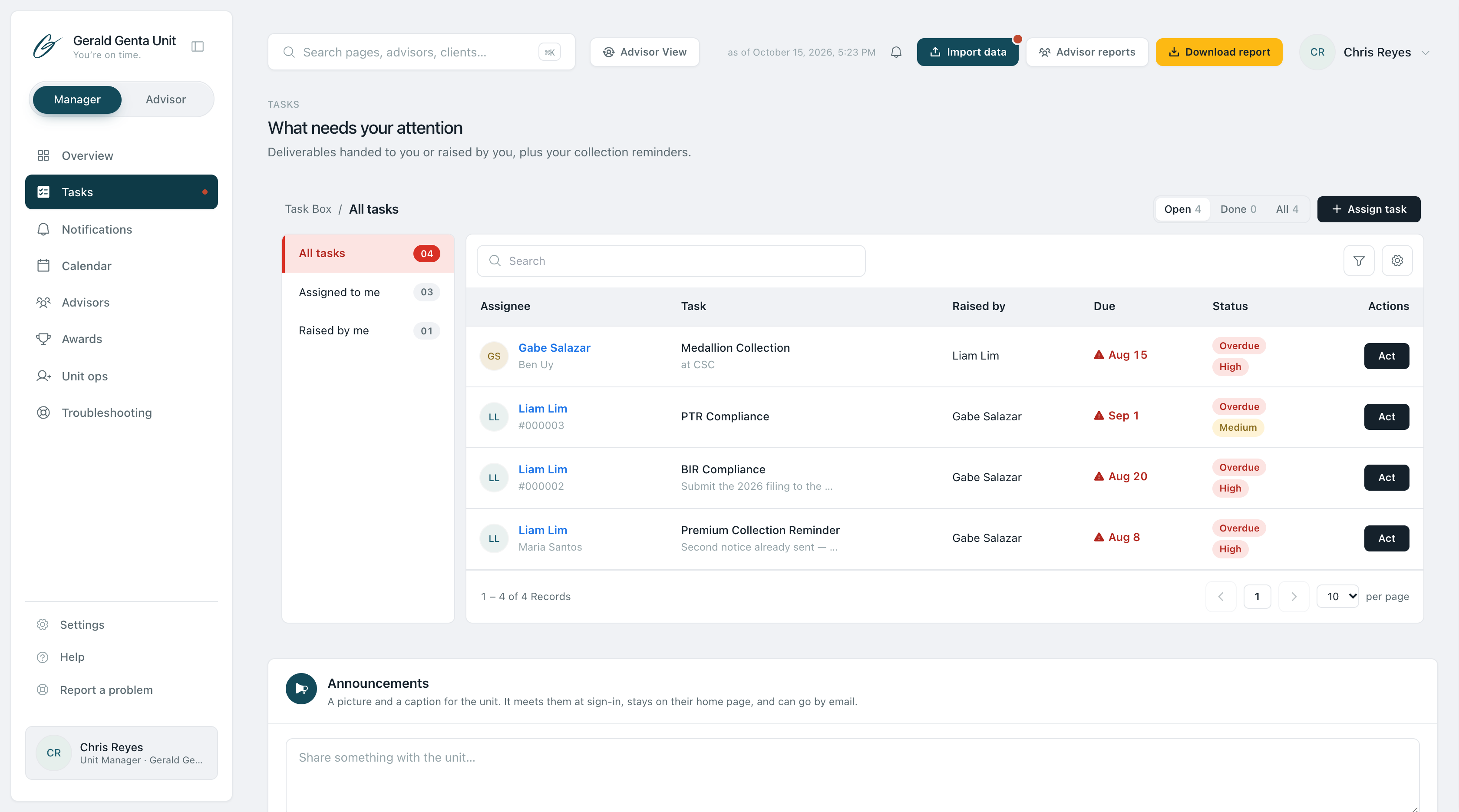The width and height of the screenshot is (1459, 812).
Task: Open the notification bell in header
Action: point(896,52)
